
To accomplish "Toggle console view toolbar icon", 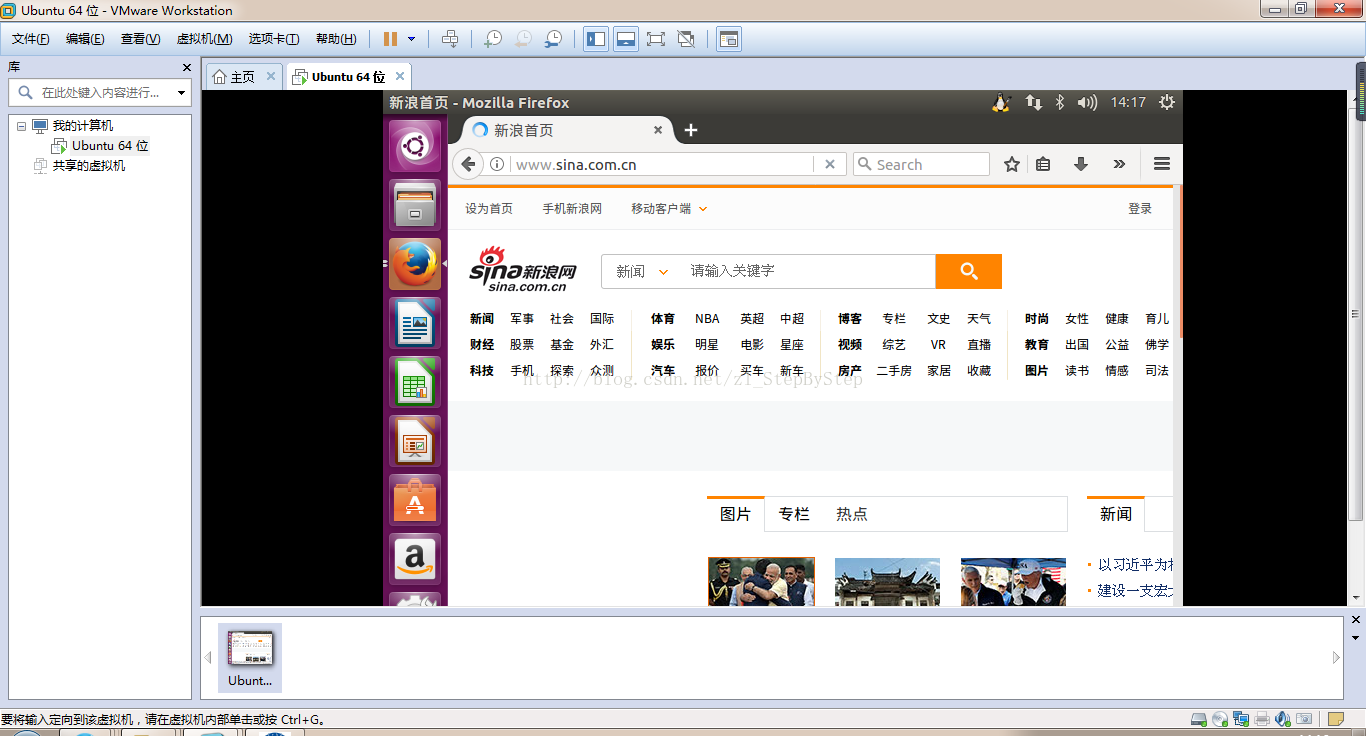I will [x=729, y=39].
